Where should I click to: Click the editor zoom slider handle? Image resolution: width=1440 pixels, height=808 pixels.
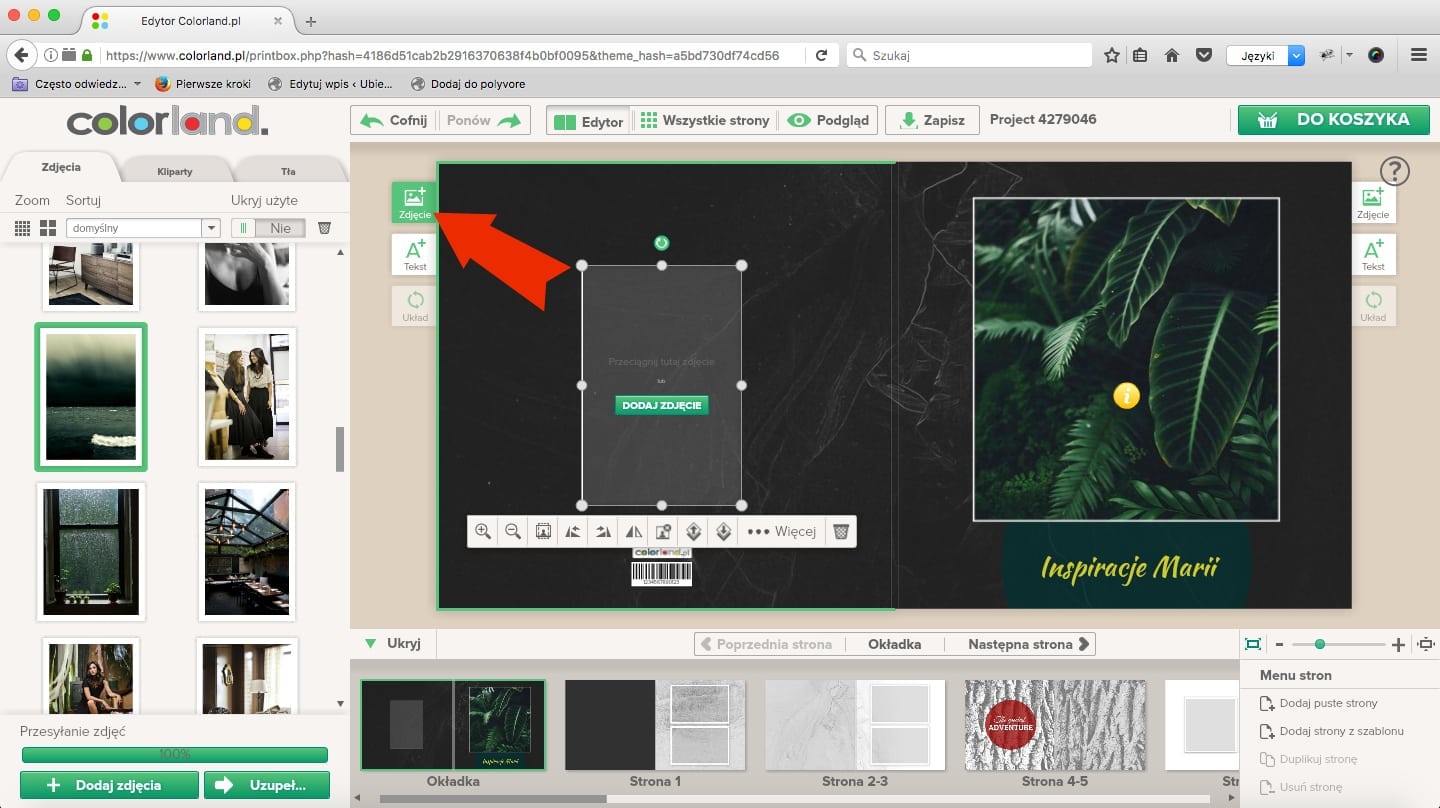(x=1320, y=645)
